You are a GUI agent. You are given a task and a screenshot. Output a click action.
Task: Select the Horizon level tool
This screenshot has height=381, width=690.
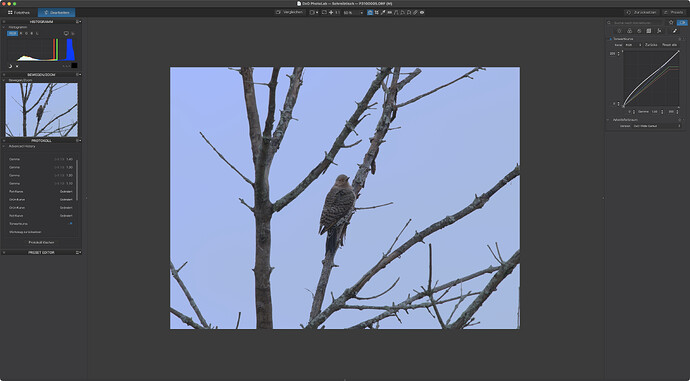point(389,12)
